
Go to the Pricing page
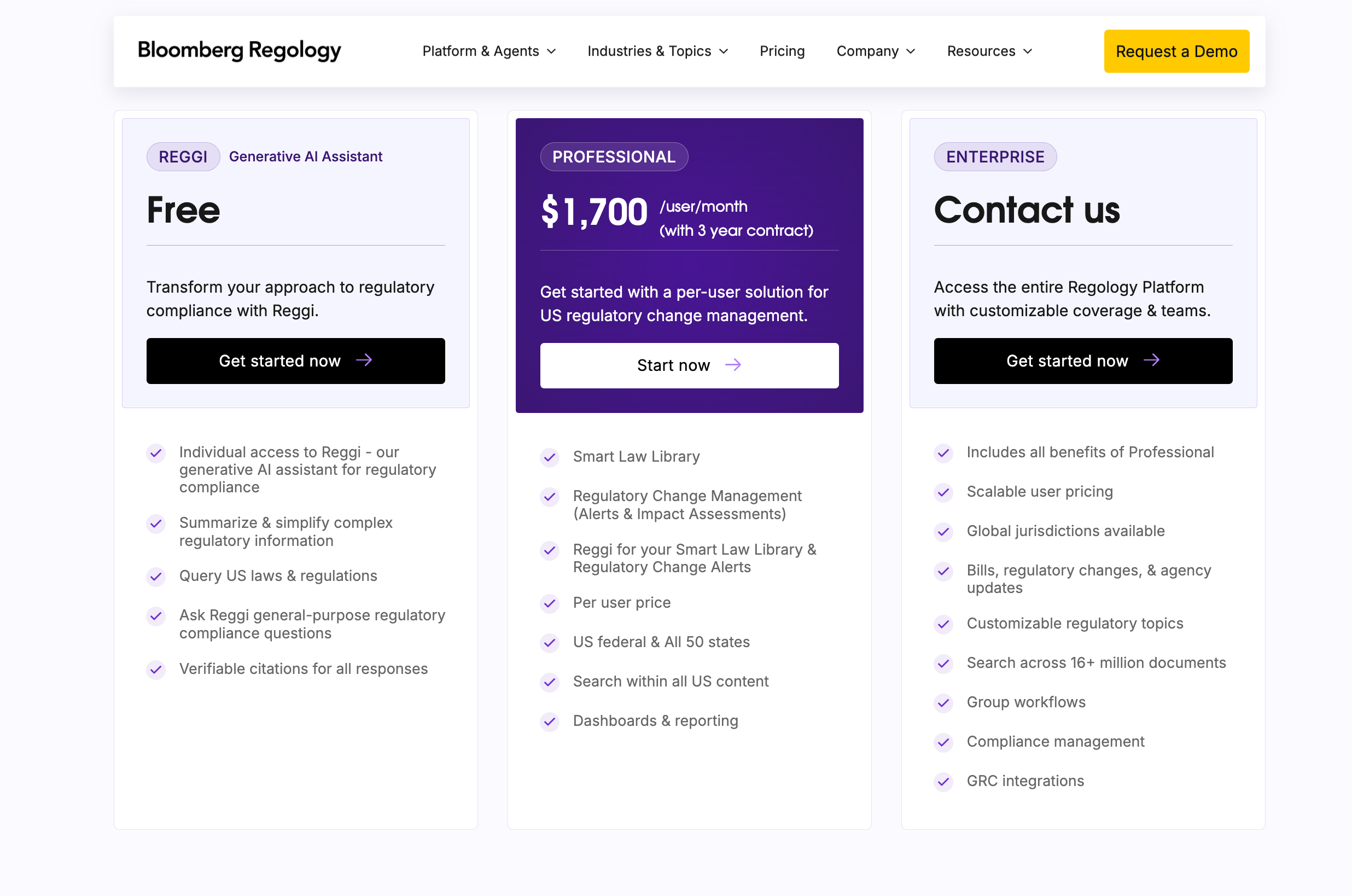(782, 51)
